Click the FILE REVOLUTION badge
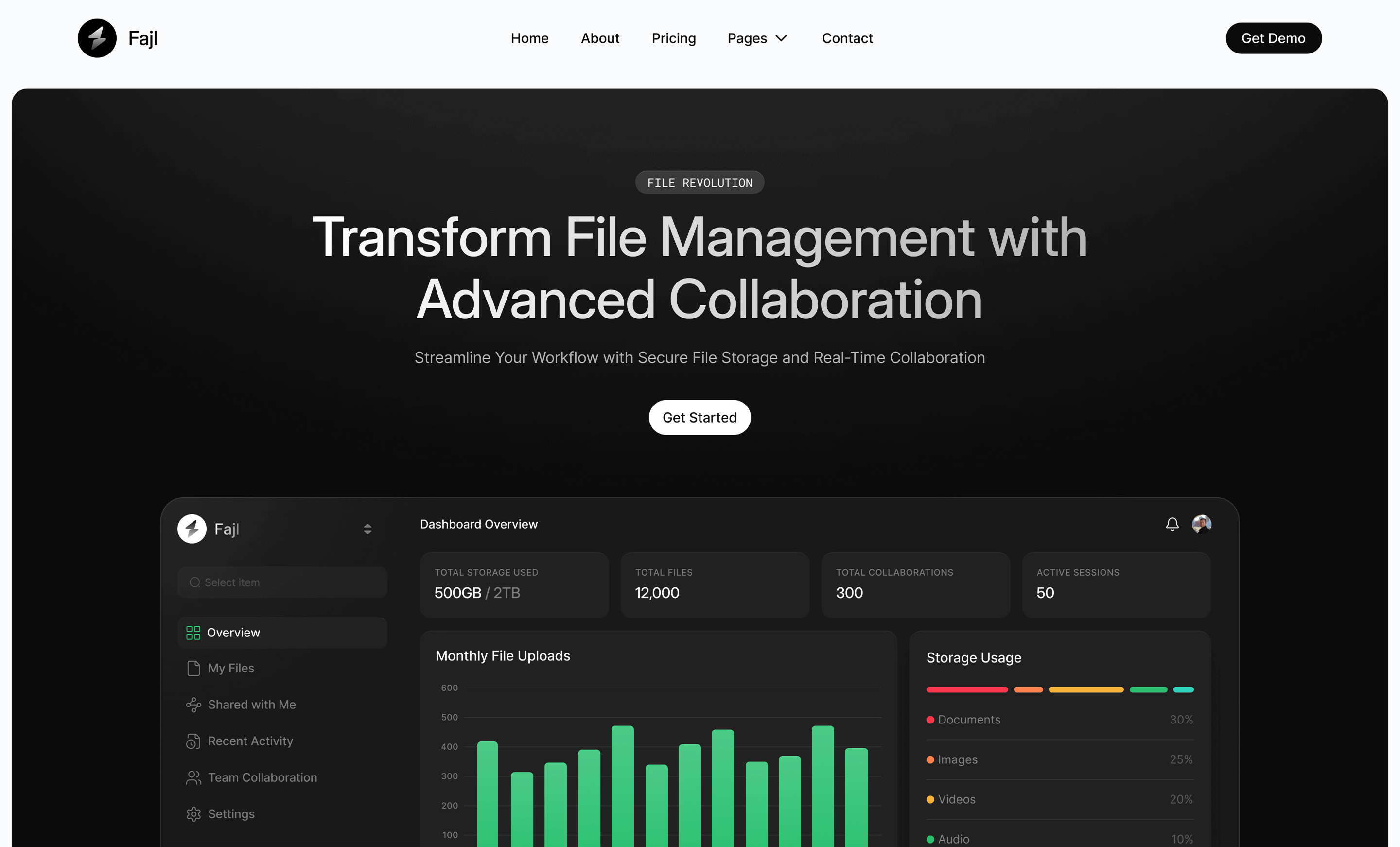The image size is (1400, 847). pos(700,182)
